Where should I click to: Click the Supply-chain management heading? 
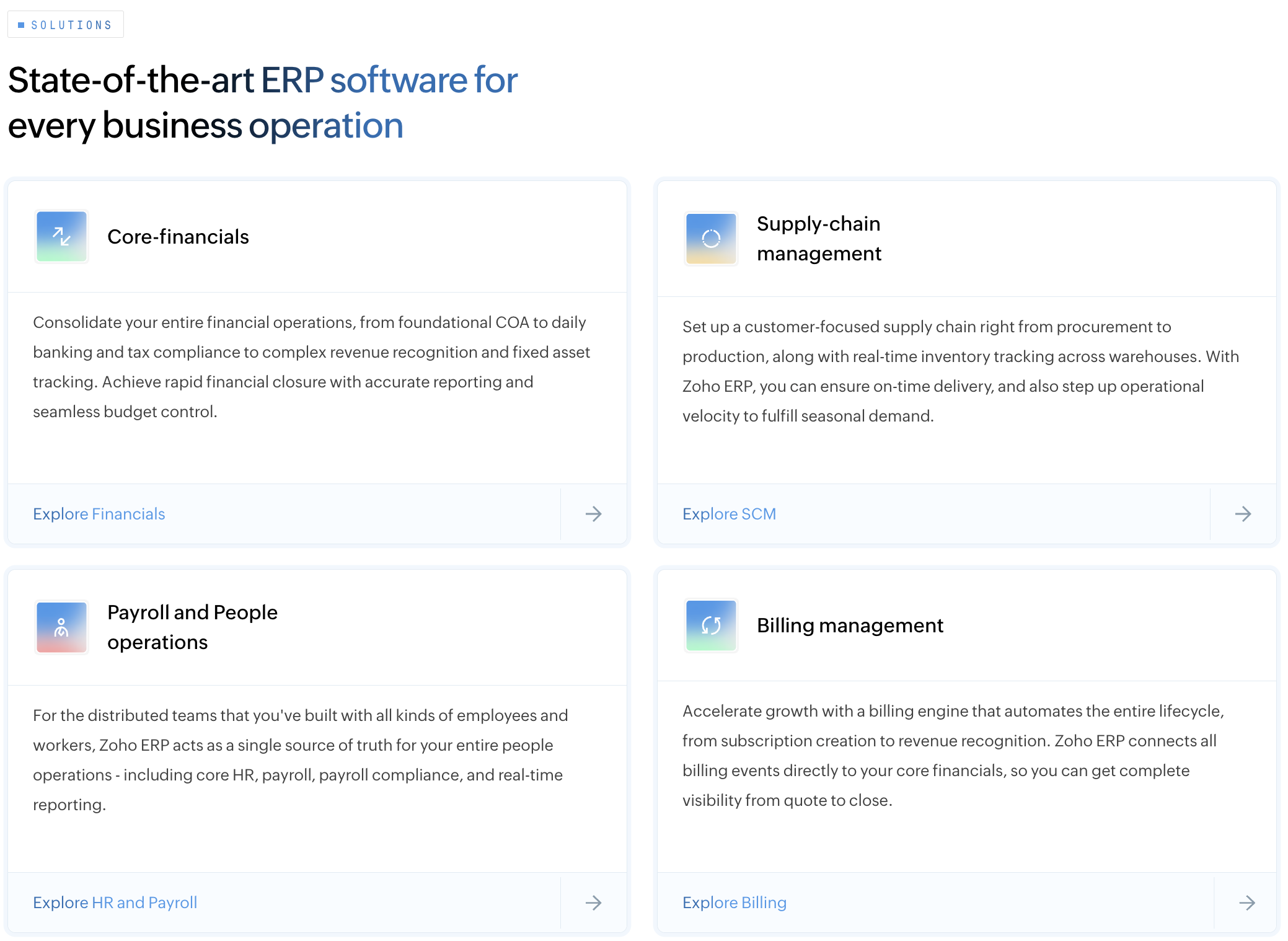click(x=819, y=239)
